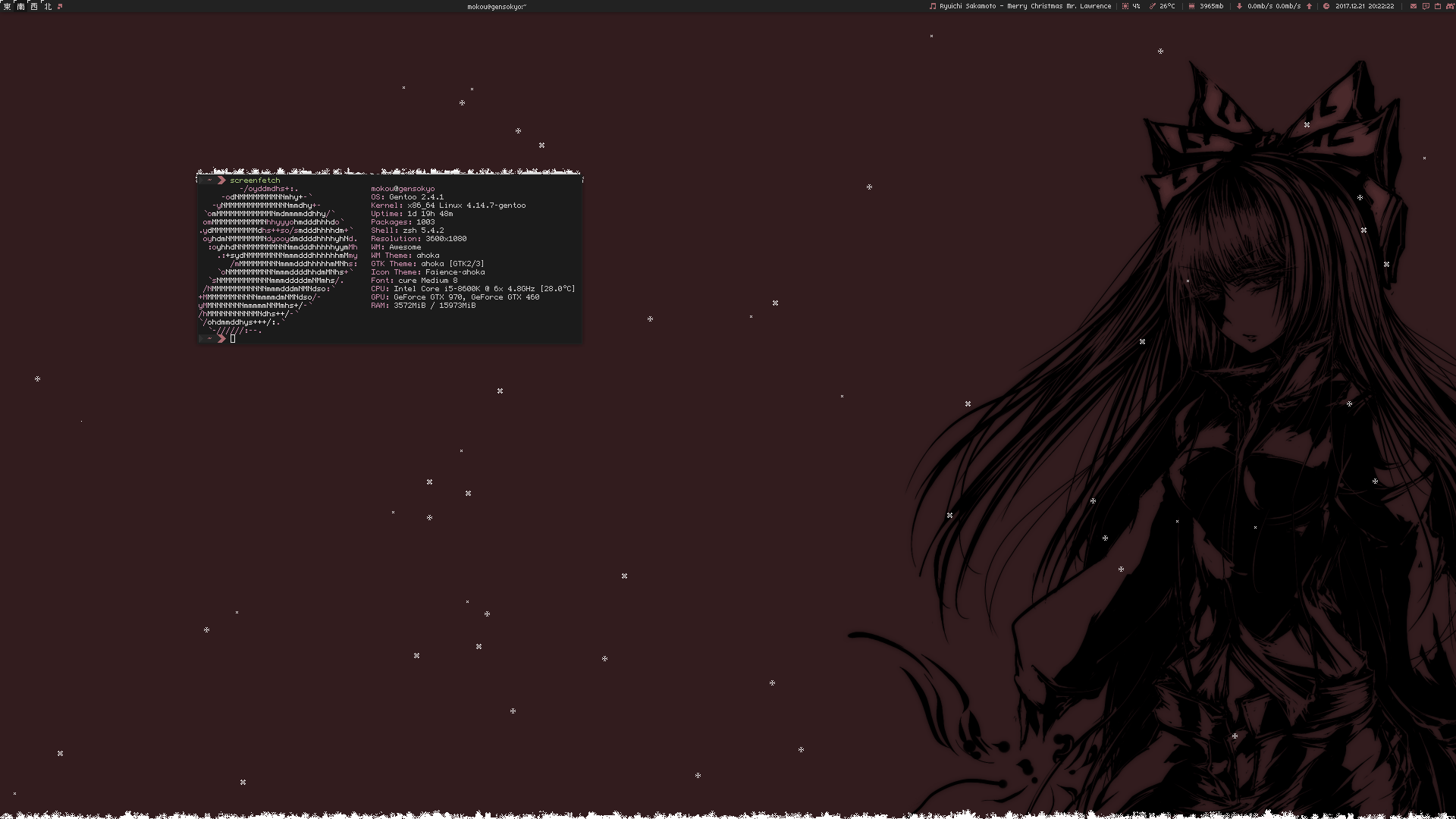
Task: Switch to the 西 workspace tag
Action: pyautogui.click(x=34, y=6)
